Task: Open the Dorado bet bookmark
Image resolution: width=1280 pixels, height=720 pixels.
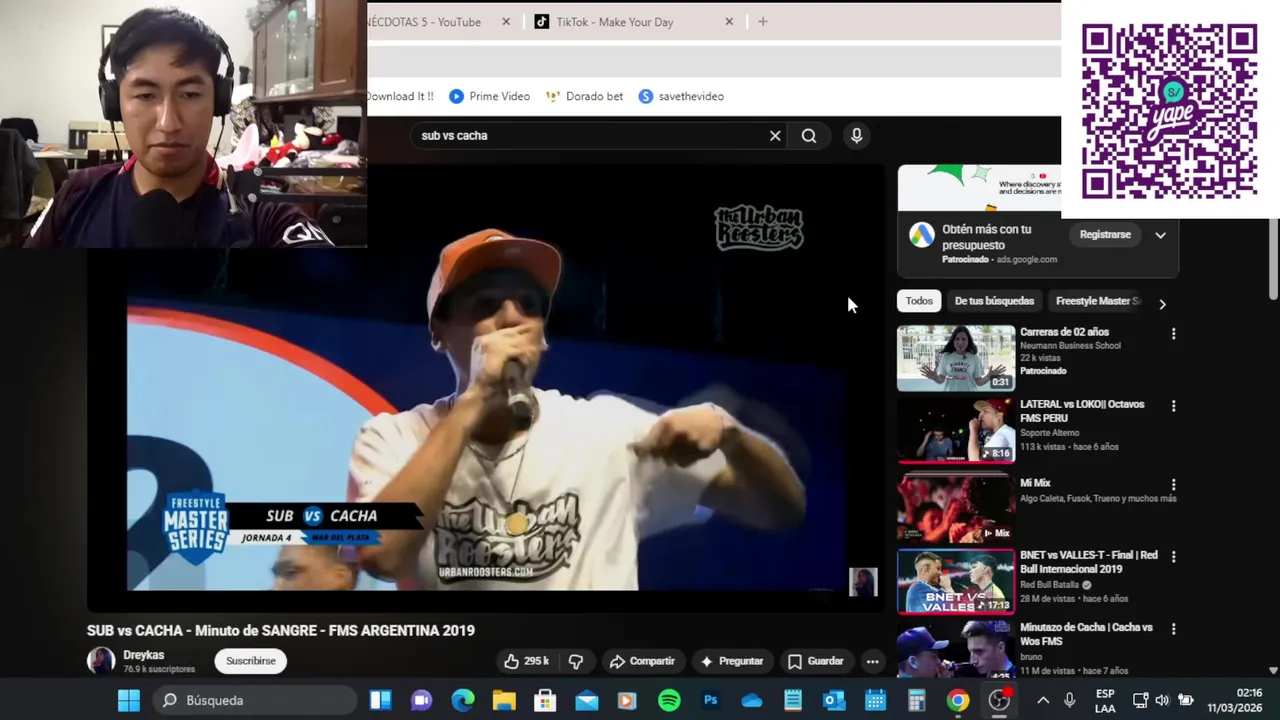Action: click(584, 96)
